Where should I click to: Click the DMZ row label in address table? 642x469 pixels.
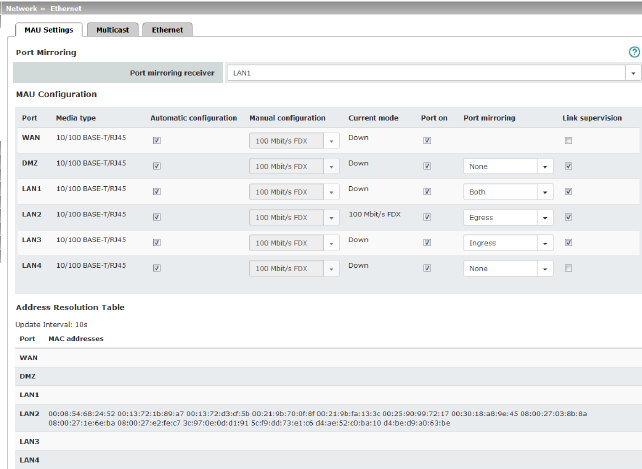(x=27, y=376)
